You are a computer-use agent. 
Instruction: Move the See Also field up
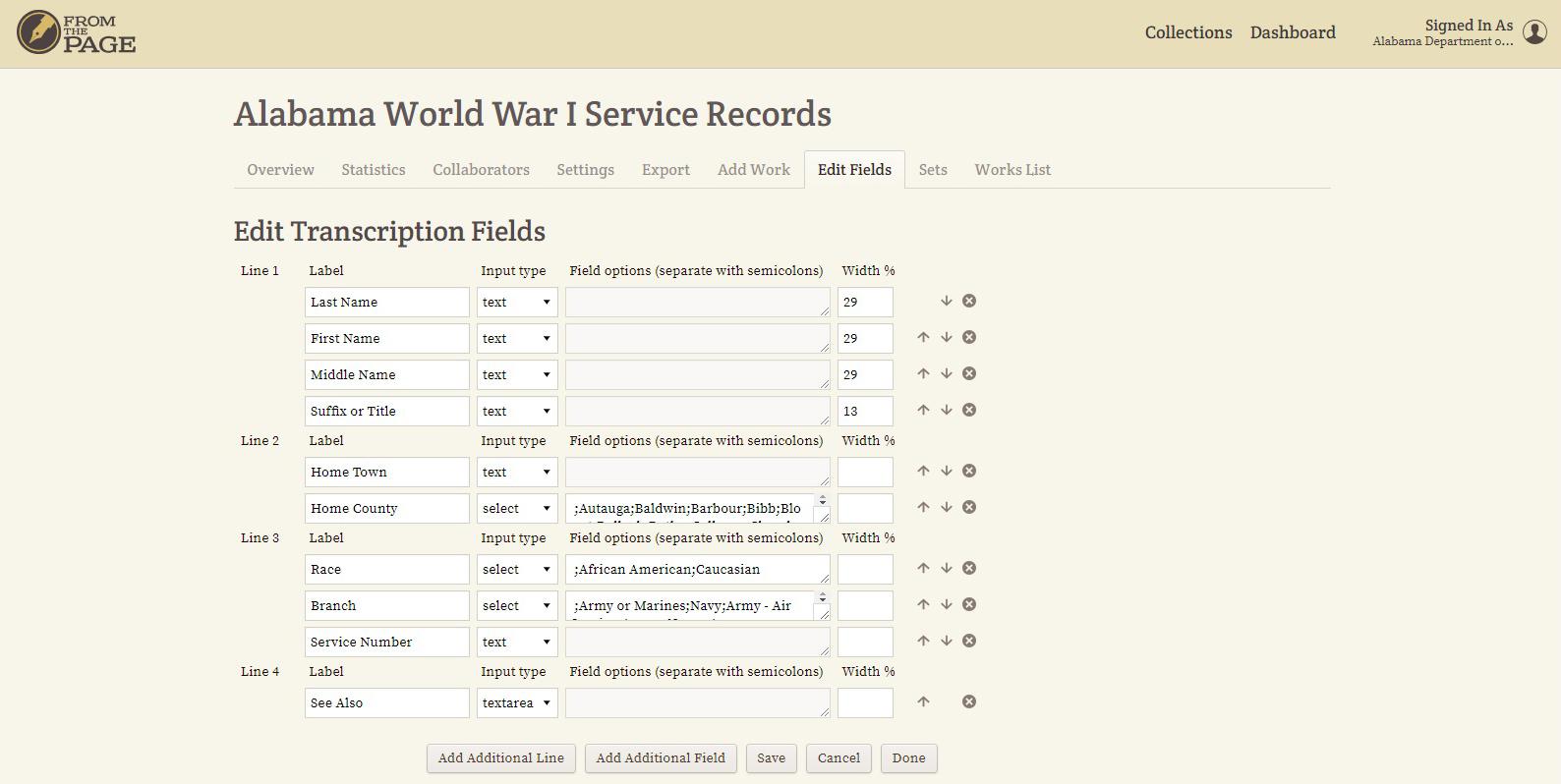(x=923, y=702)
